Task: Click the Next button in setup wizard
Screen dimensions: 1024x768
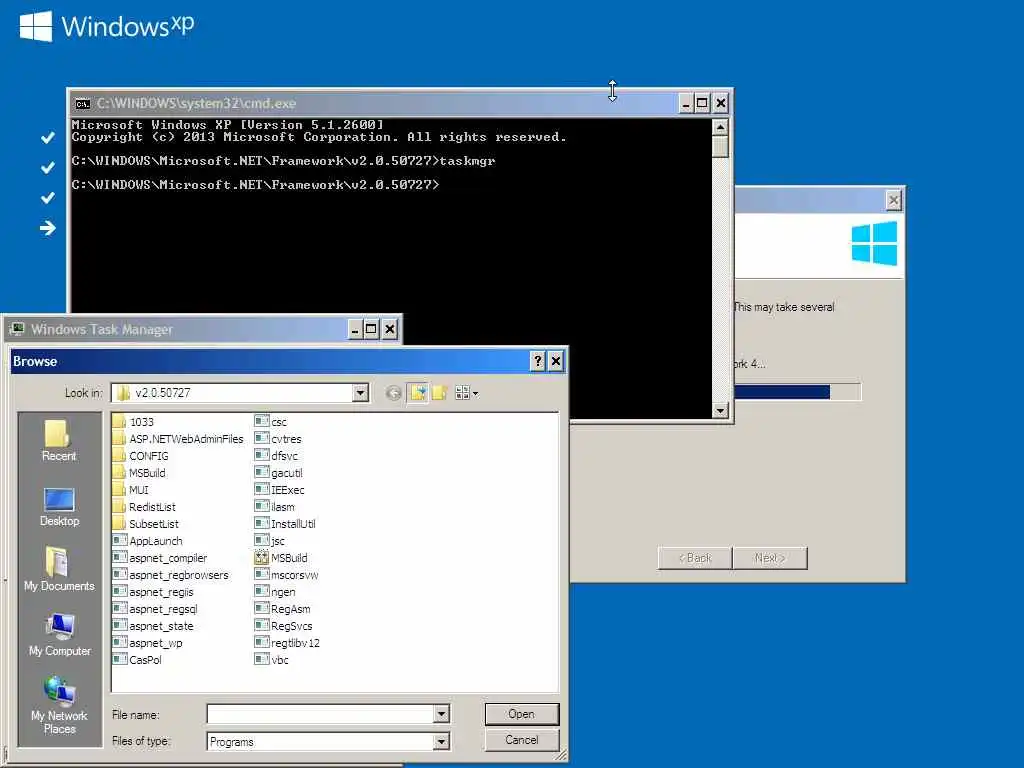Action: (770, 558)
